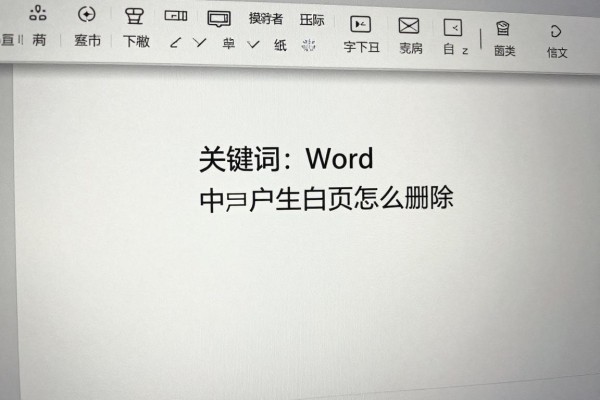Click the grey sparkle icon beside "纸"
The height and width of the screenshot is (400, 600).
pyautogui.click(x=308, y=45)
